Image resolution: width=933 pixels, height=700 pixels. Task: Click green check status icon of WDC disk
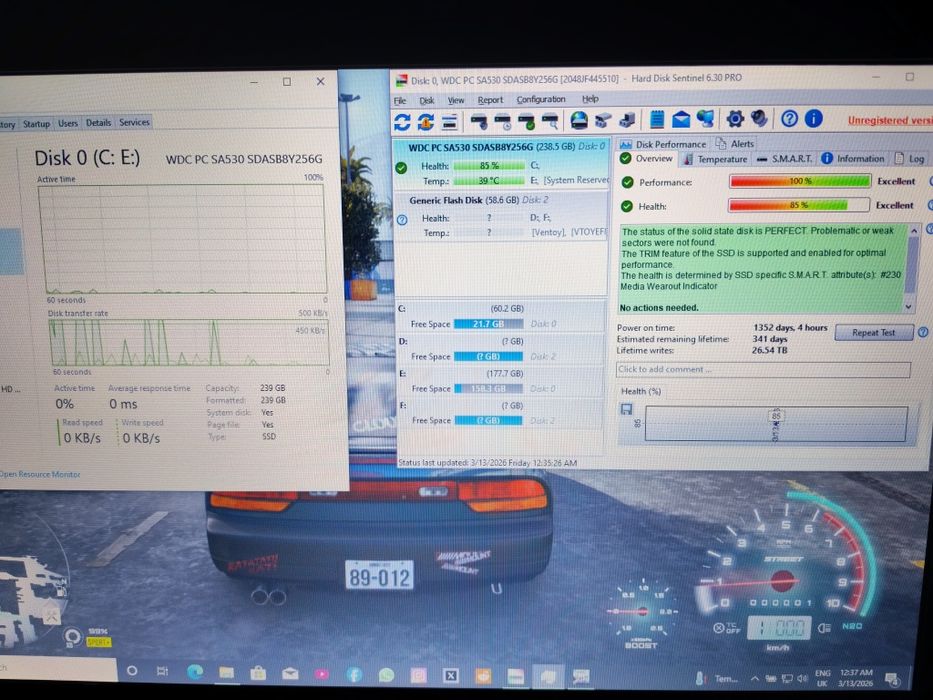pyautogui.click(x=402, y=168)
